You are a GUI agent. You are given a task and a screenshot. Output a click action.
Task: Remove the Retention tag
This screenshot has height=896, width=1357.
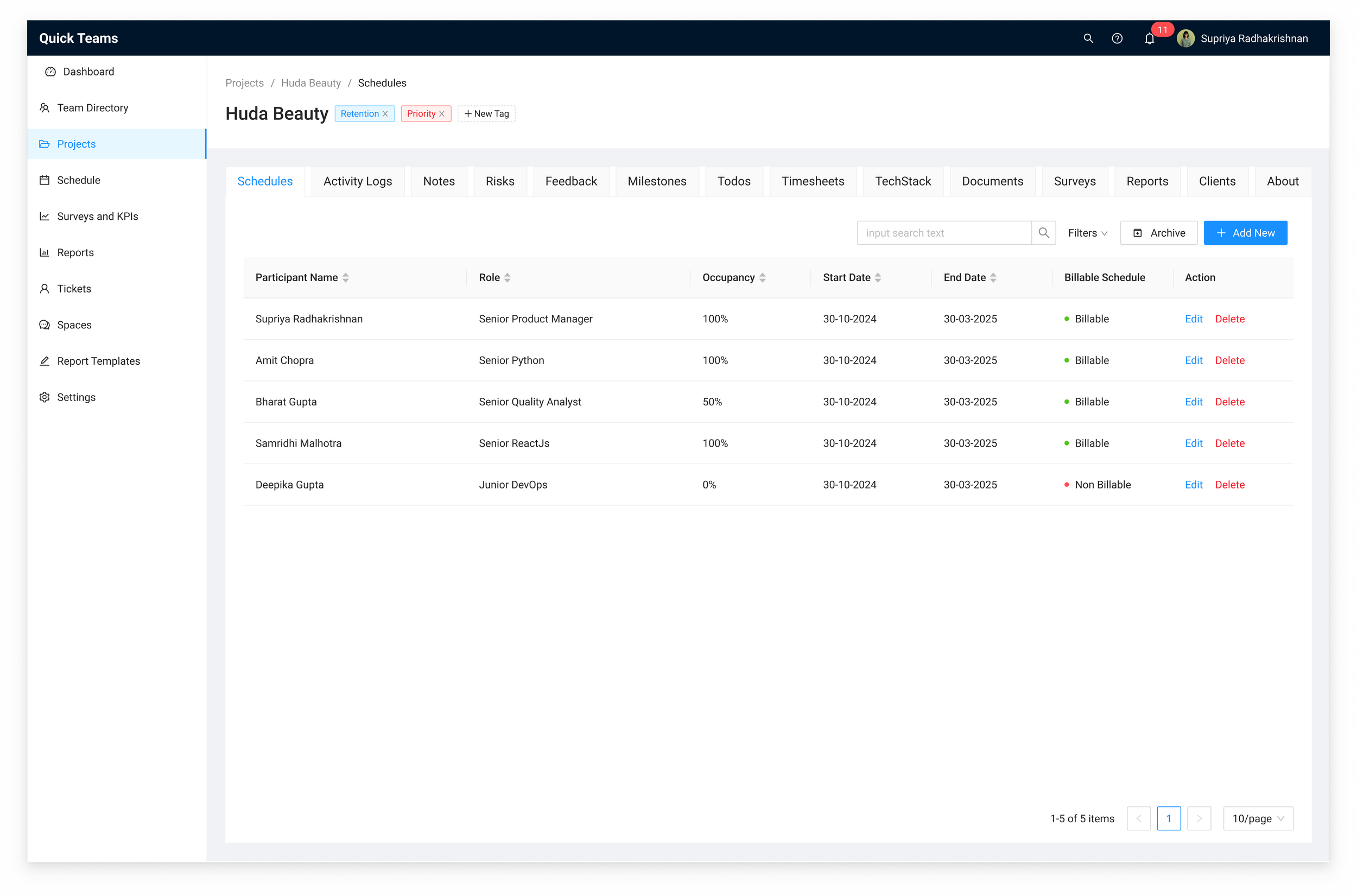[x=385, y=114]
